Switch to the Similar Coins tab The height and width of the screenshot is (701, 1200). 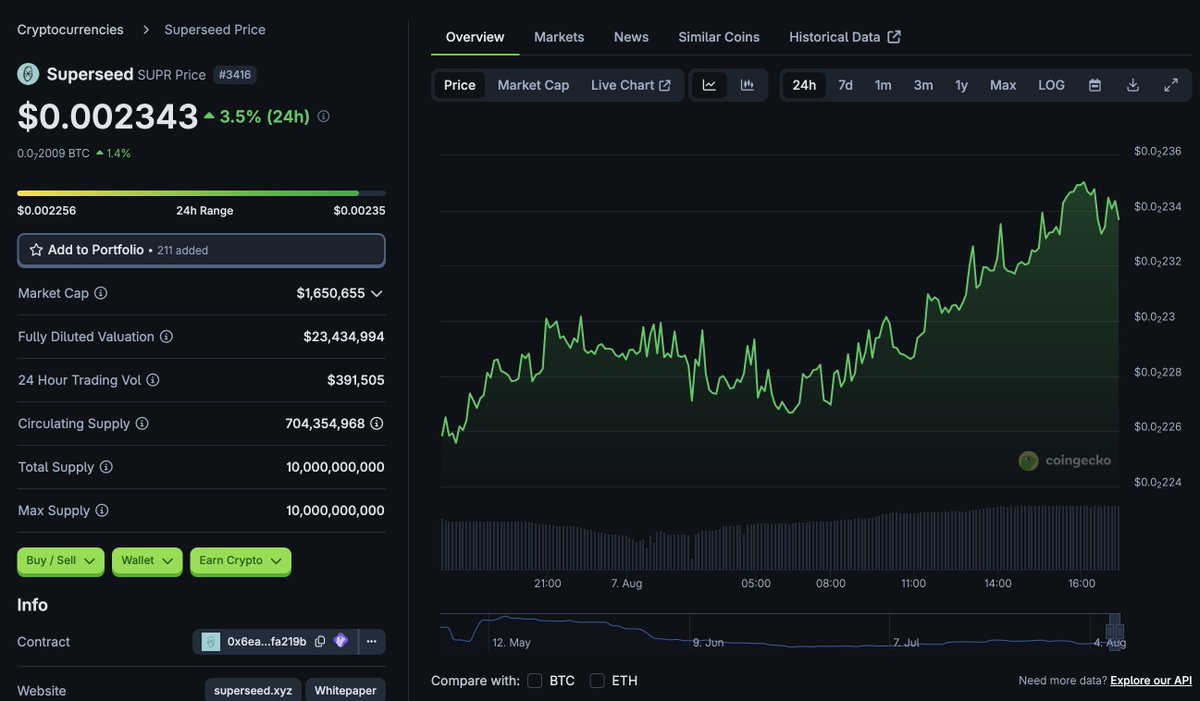tap(719, 37)
